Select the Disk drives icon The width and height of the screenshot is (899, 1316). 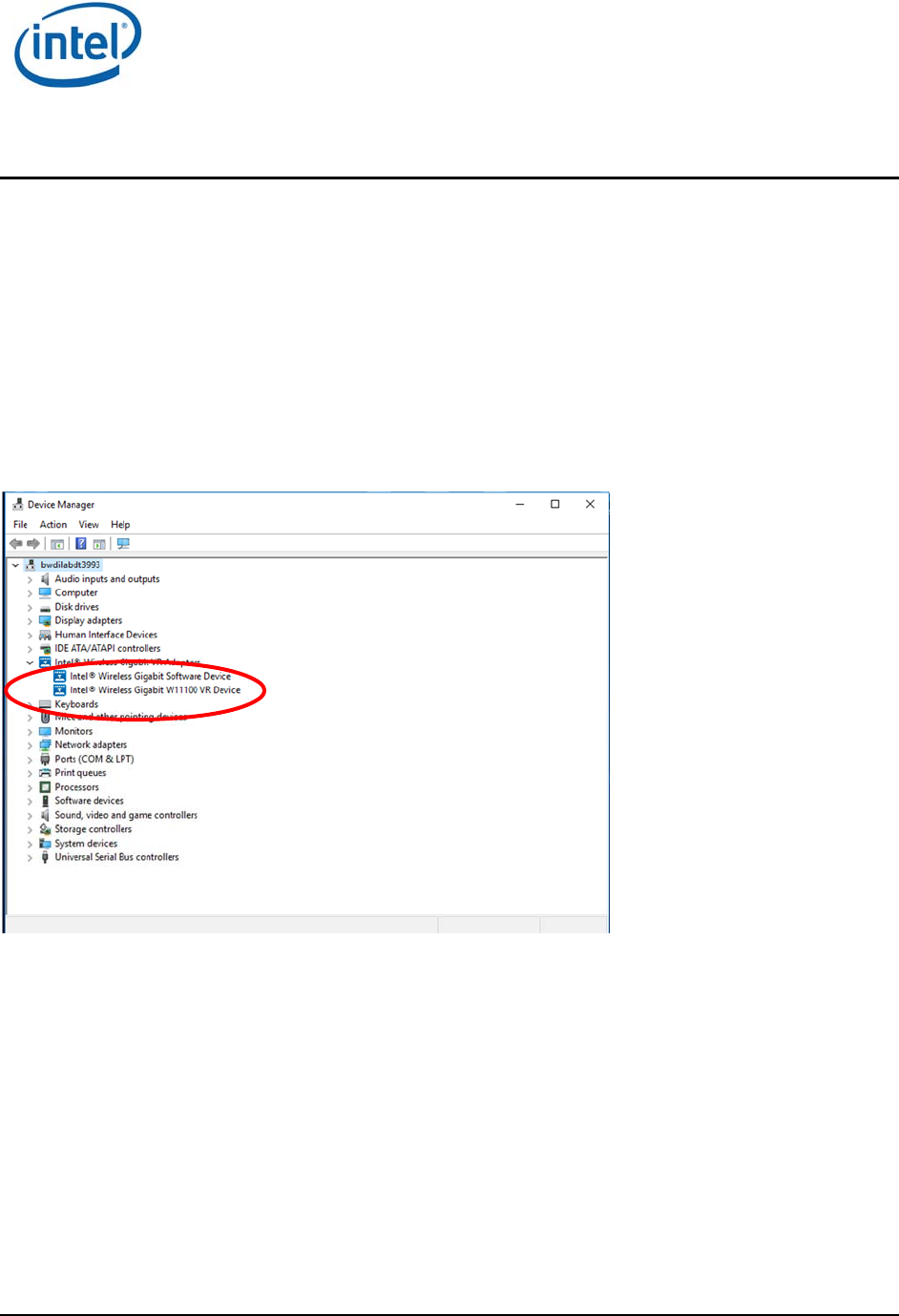tap(45, 607)
